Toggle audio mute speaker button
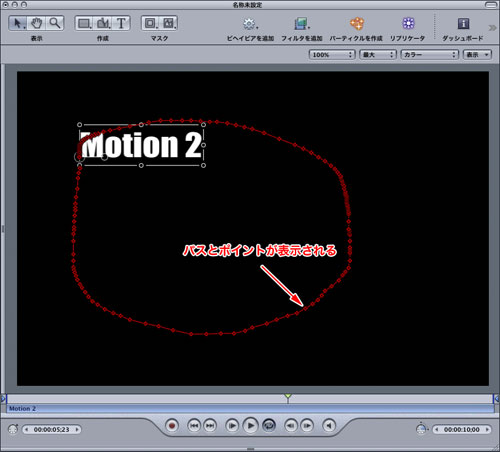This screenshot has height=452, width=500. click(x=329, y=426)
